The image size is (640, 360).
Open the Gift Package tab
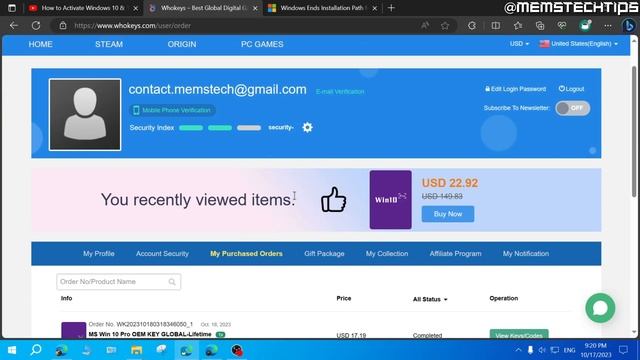(x=324, y=253)
